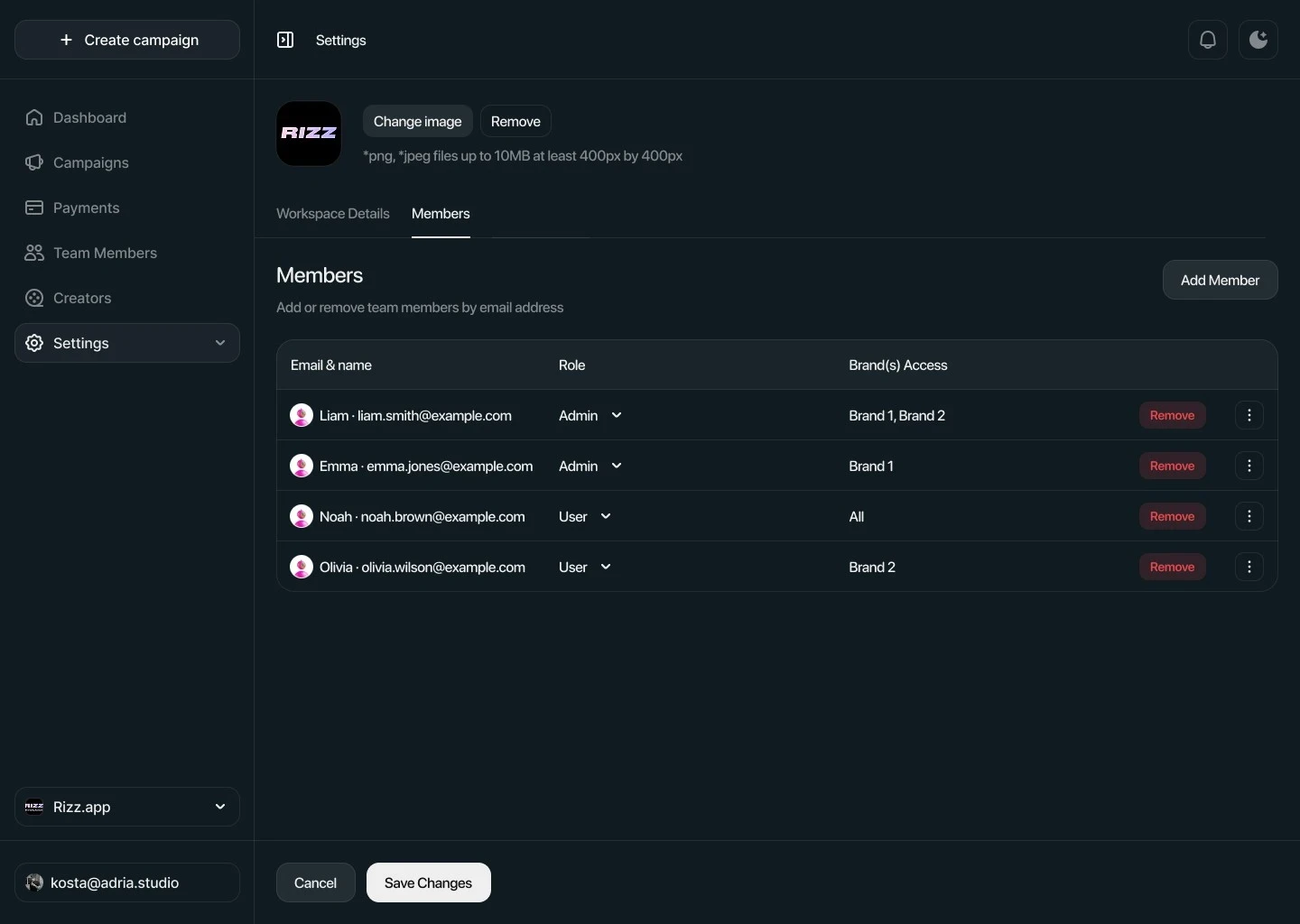The image size is (1300, 924).
Task: Click the Creators icon in sidebar
Action: pos(34,298)
